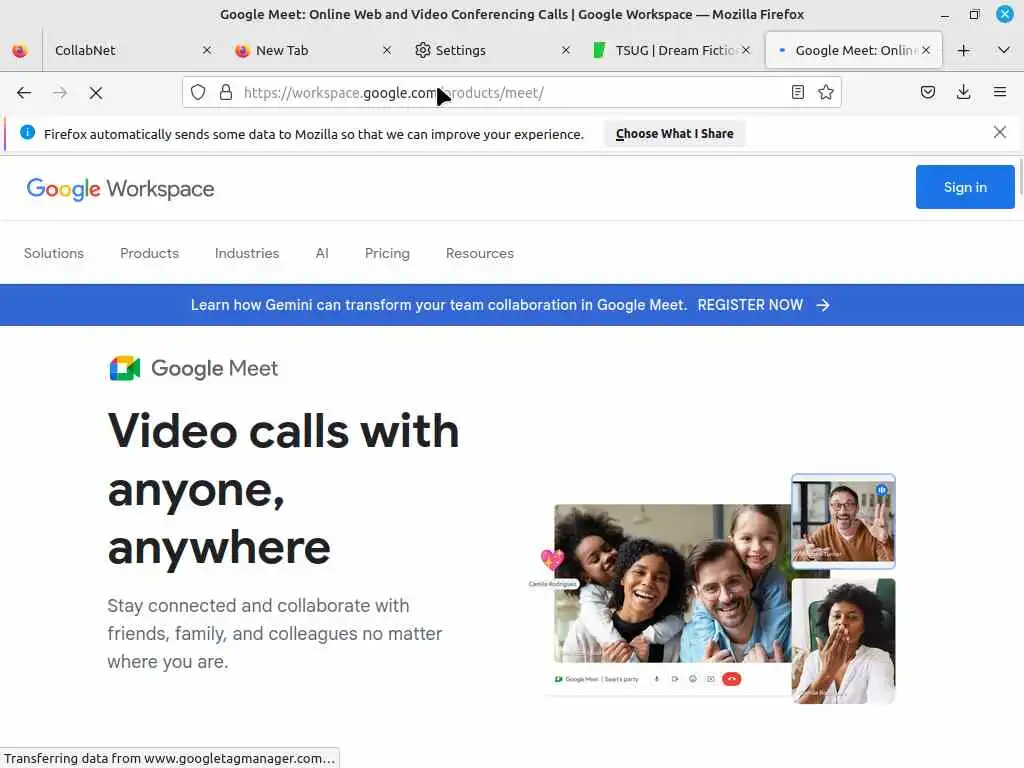Click Choose What I Share button
Viewport: 1024px width, 768px height.
(x=675, y=134)
